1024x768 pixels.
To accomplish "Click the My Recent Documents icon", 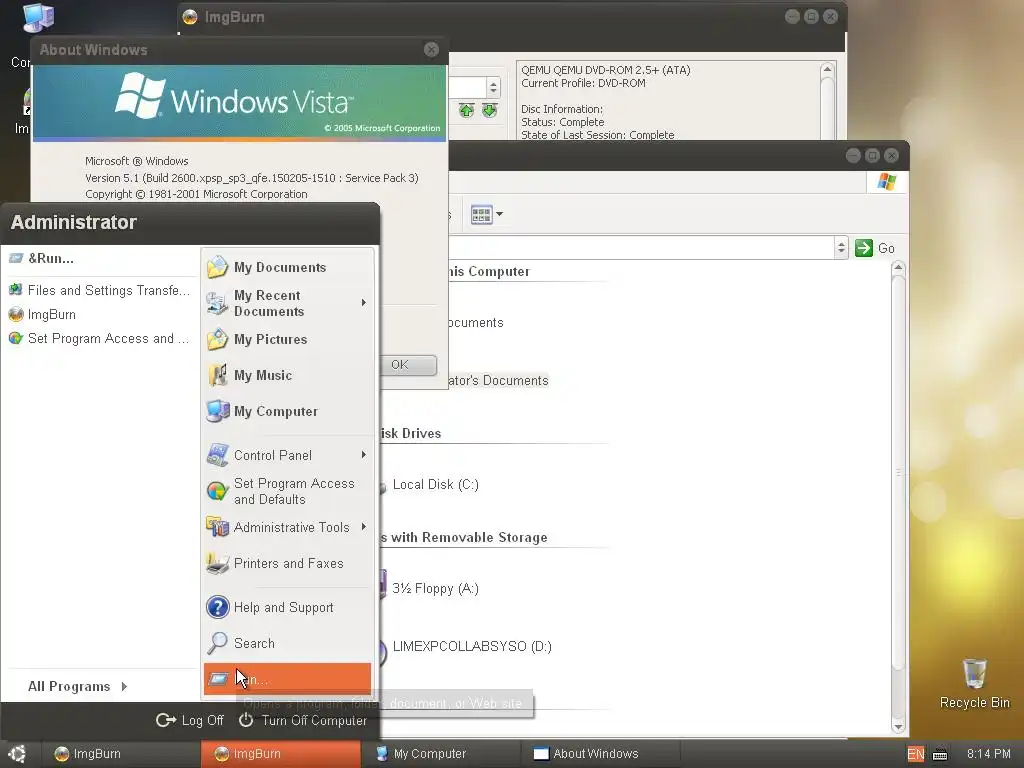I will tap(217, 303).
